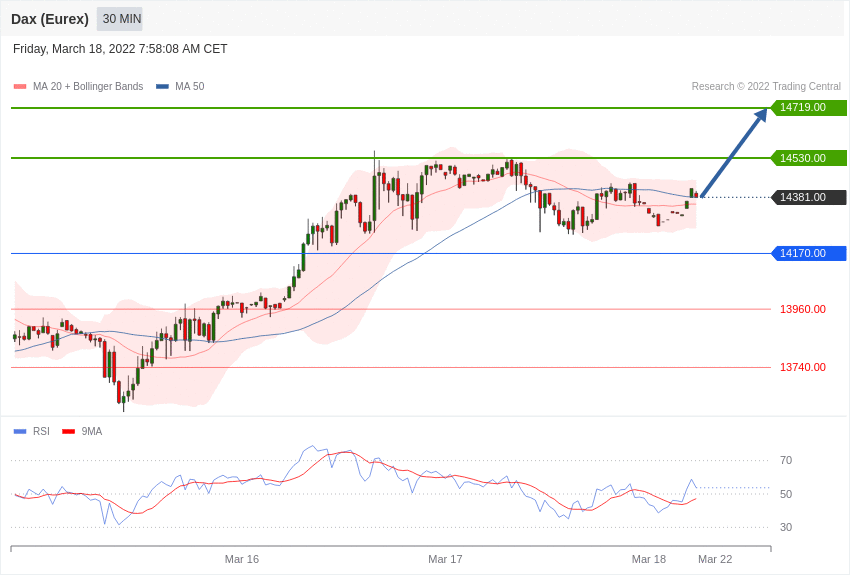Select the 14170.00 blue pivot label
The width and height of the screenshot is (850, 576).
pos(809,253)
